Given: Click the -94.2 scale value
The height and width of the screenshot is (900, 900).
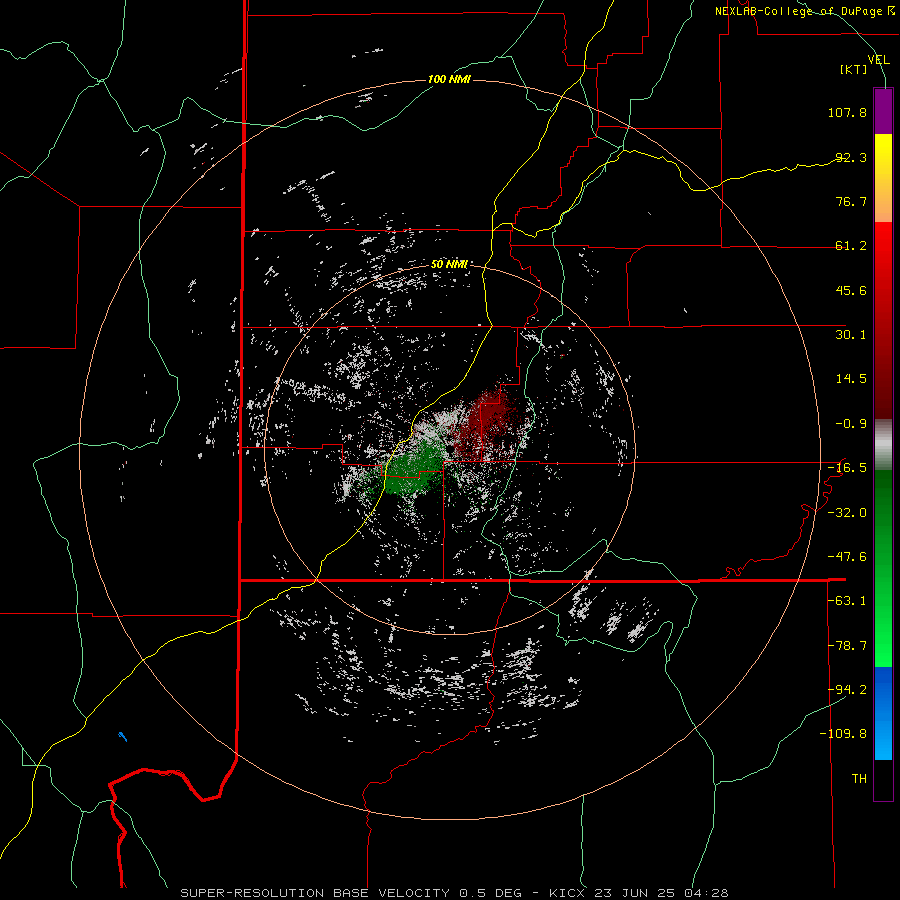Looking at the screenshot, I should [847, 689].
